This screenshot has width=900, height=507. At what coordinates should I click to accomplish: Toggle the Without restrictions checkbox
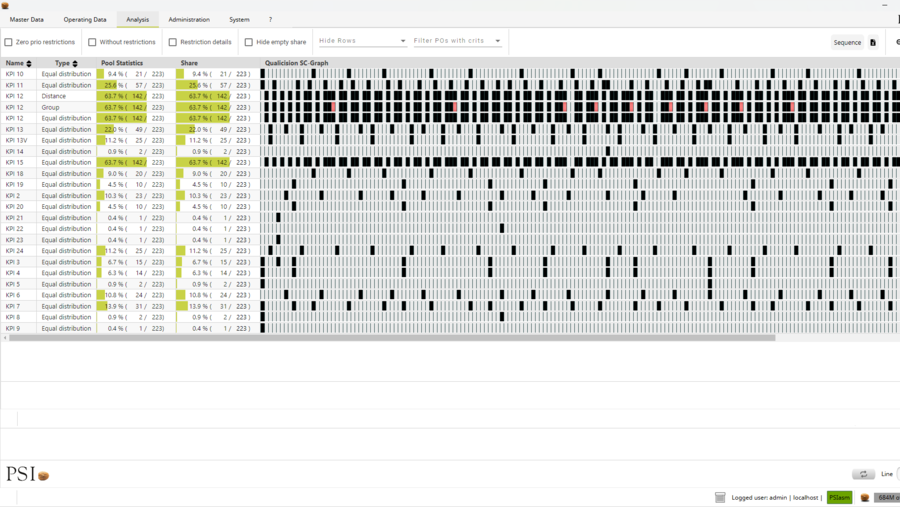tap(92, 42)
